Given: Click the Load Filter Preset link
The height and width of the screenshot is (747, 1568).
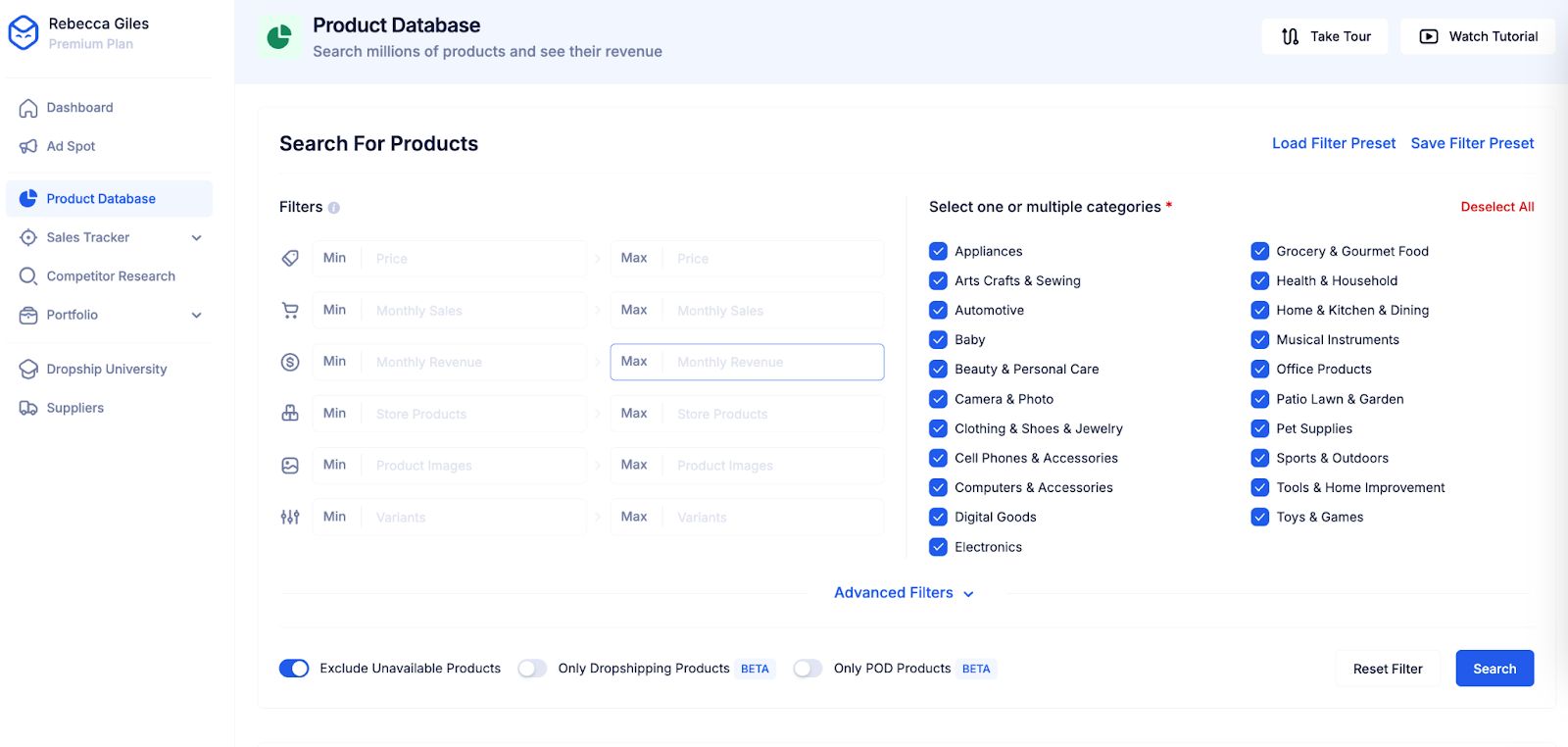Looking at the screenshot, I should 1333,143.
